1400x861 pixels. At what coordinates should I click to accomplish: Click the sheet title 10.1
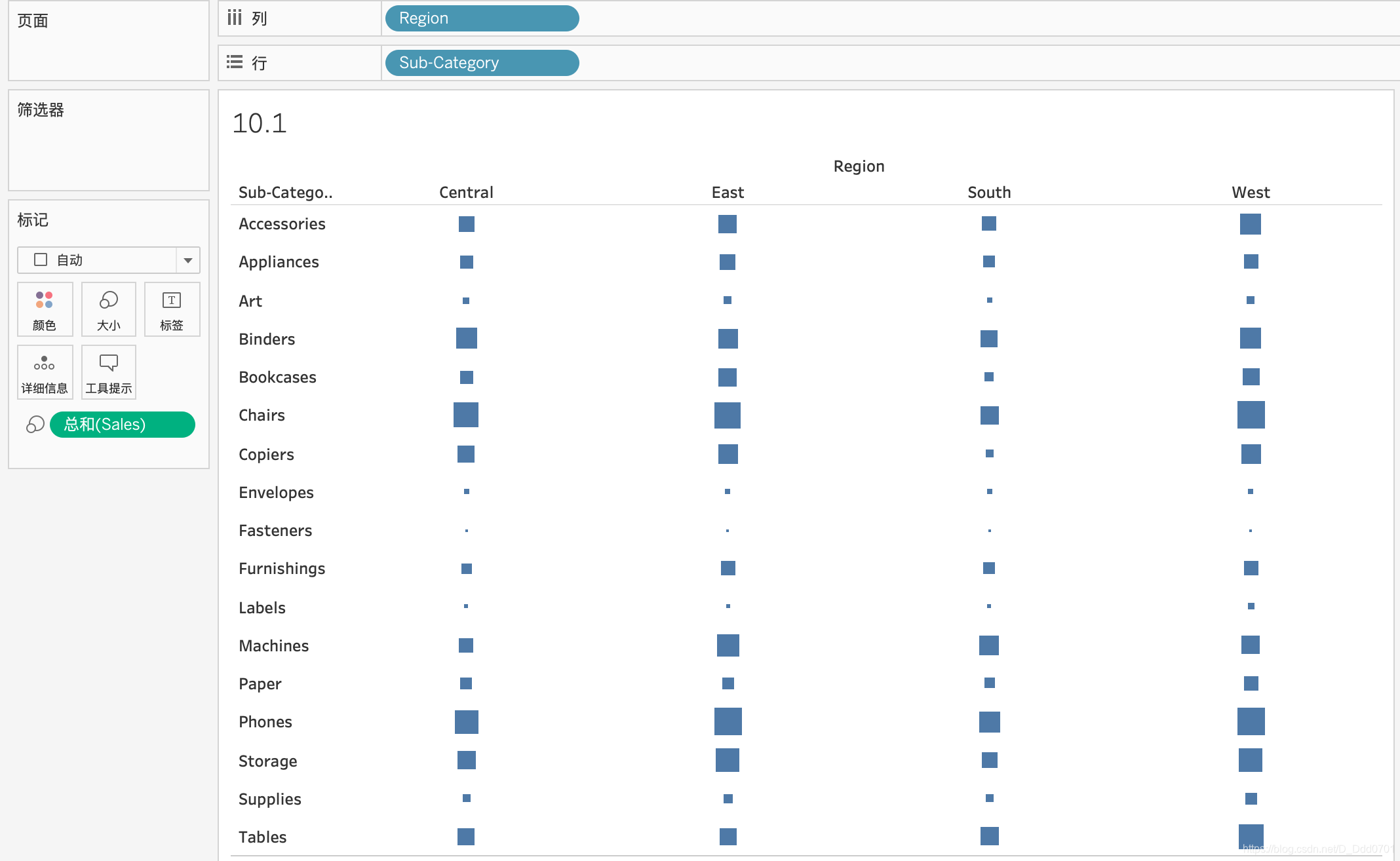(260, 123)
